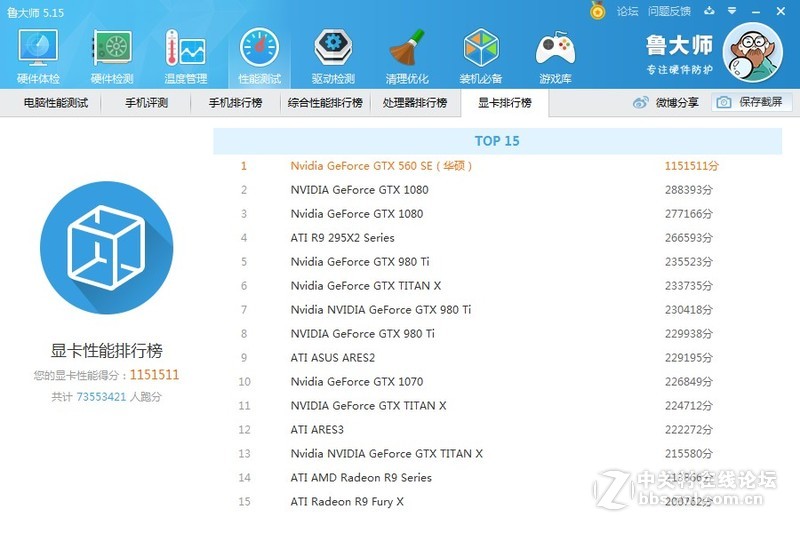Switch to the 处理器排行榜 tab
800x533 pixels.
pos(415,103)
